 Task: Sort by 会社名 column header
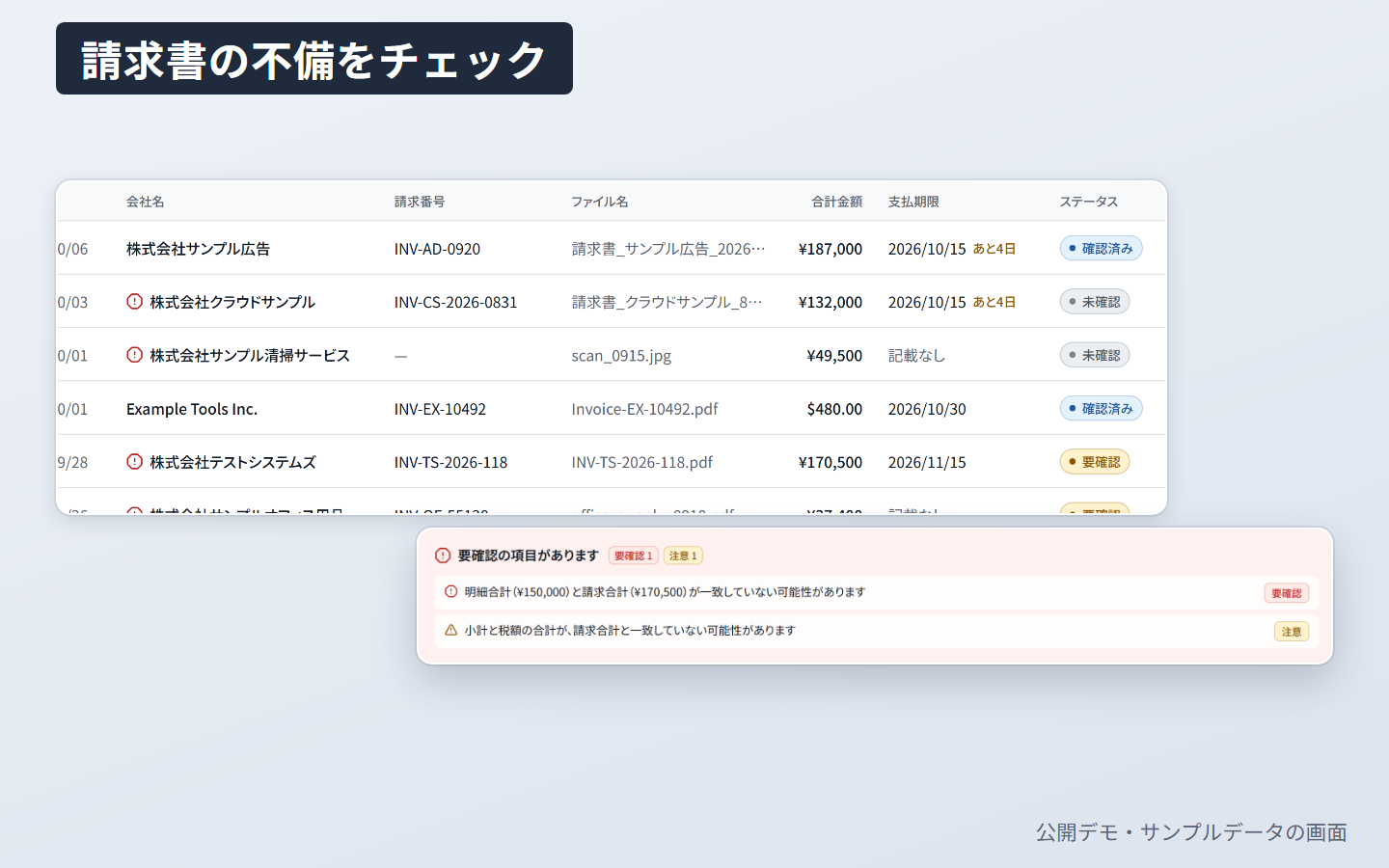coord(146,202)
